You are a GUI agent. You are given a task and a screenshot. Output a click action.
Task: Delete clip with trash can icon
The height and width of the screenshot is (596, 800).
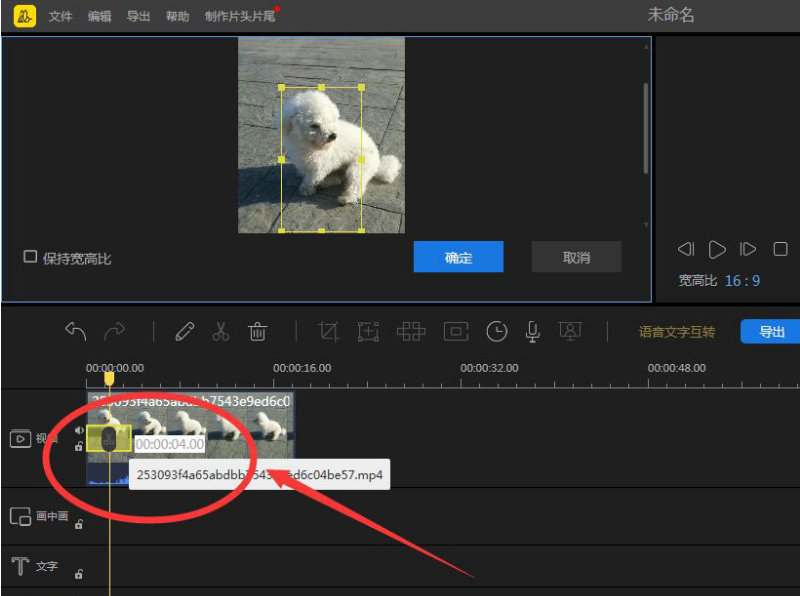257,332
